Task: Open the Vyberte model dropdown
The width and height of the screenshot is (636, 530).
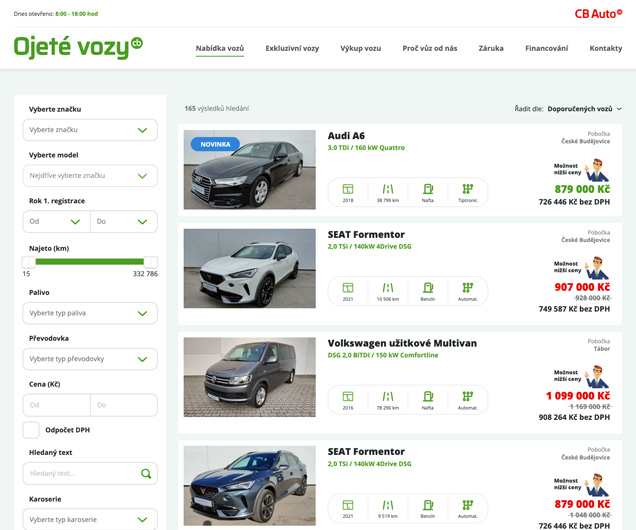Action: (x=90, y=176)
